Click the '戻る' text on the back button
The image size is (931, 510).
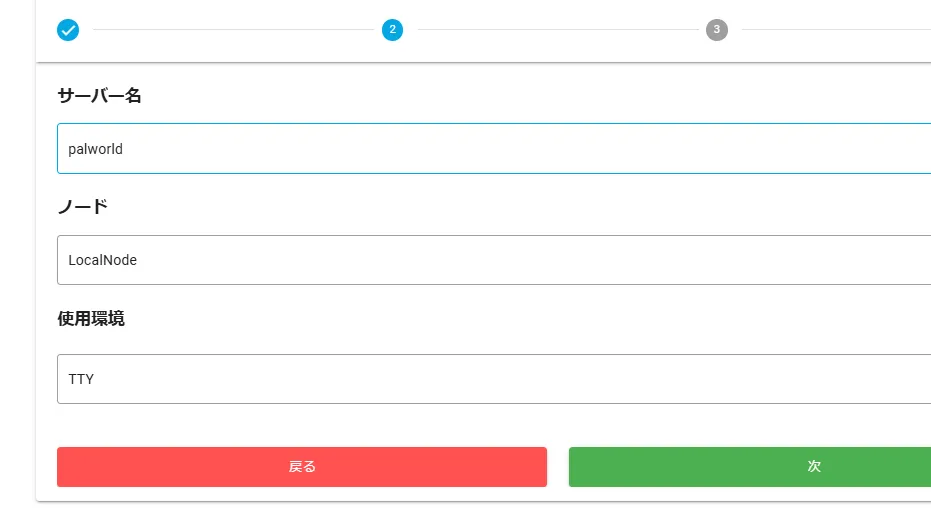click(x=302, y=467)
